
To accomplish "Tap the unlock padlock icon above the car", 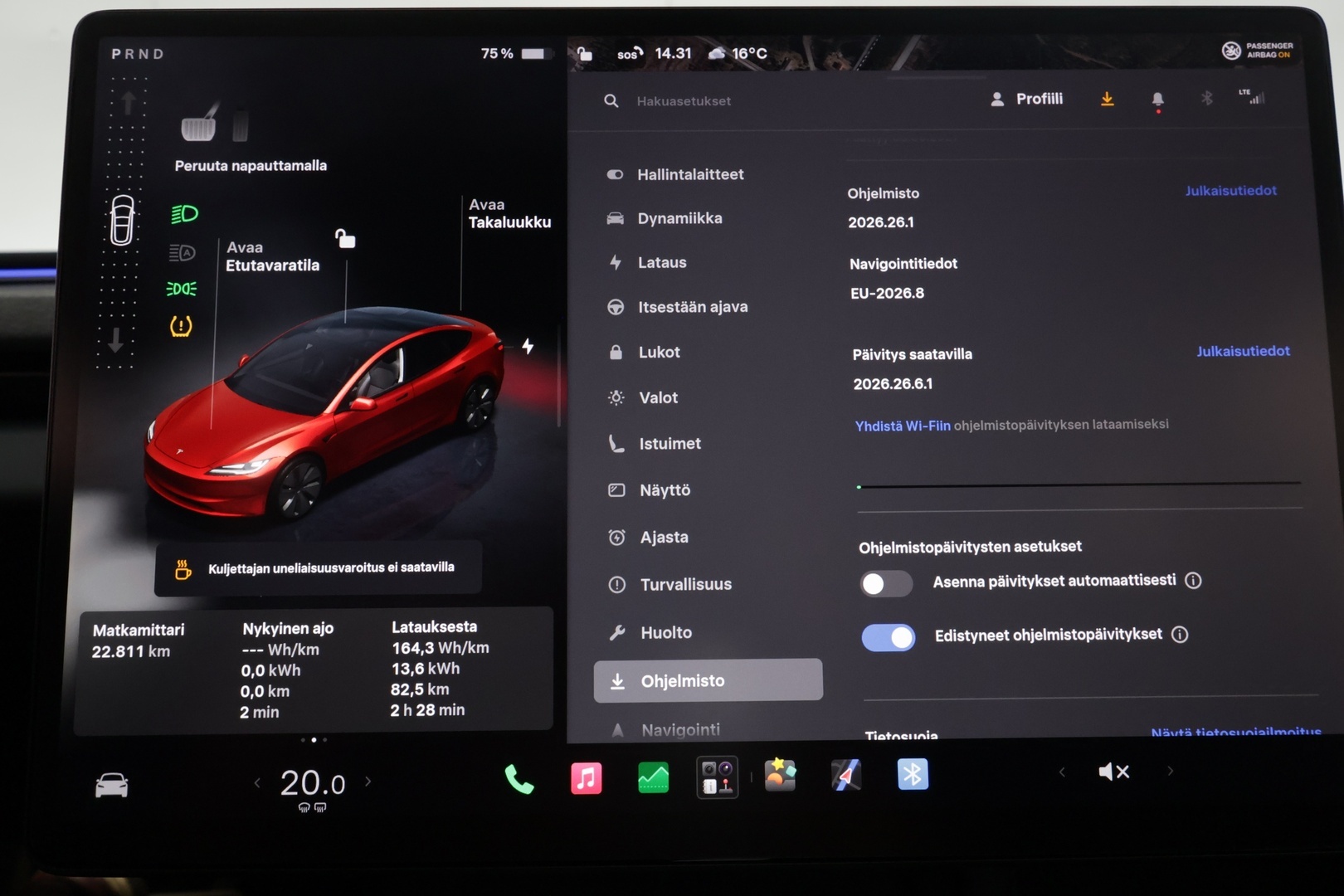I will [x=345, y=239].
